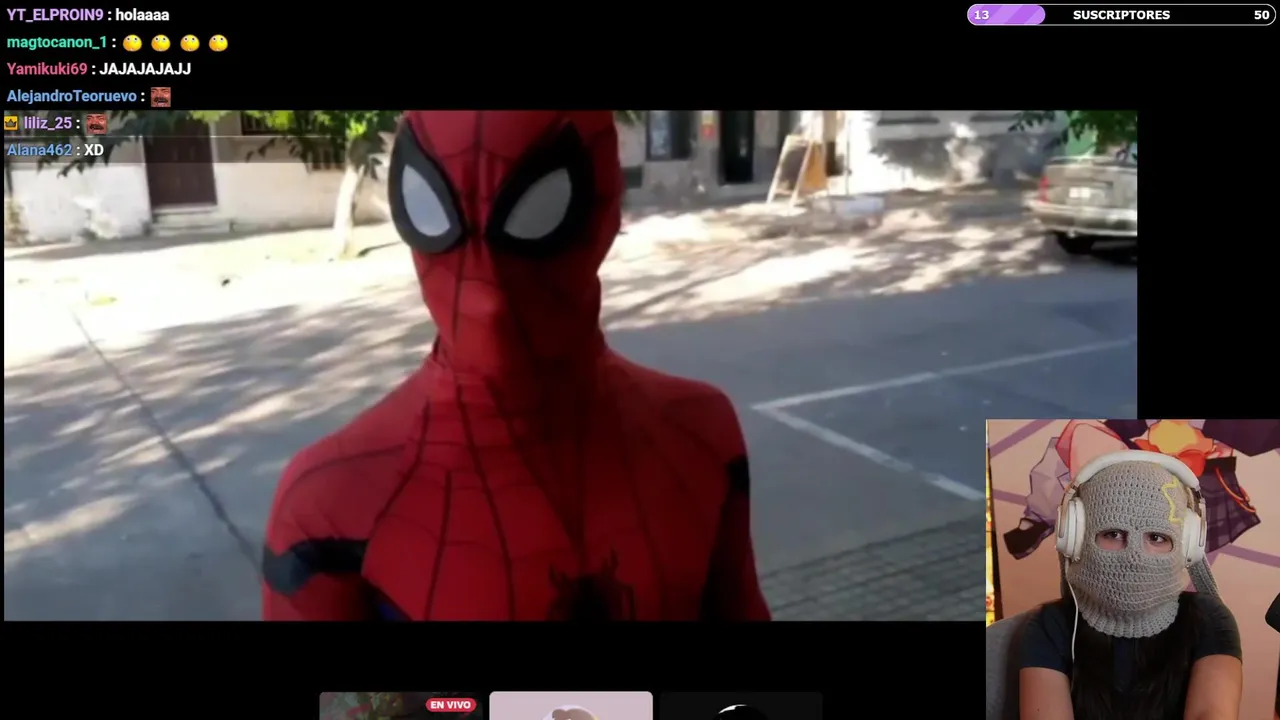Open chat user magtocanon_1
This screenshot has height=720, width=1280.
pos(57,42)
